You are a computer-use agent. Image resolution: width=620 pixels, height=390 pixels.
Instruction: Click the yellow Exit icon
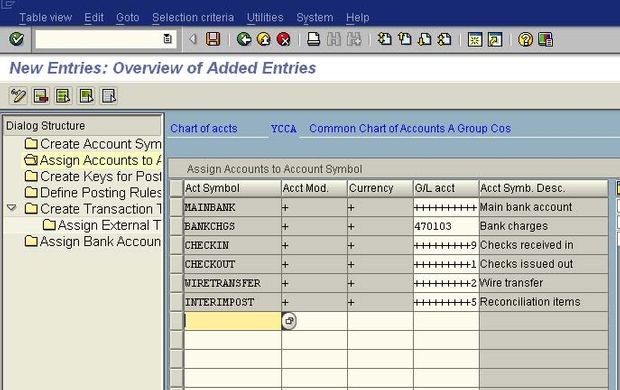pyautogui.click(x=264, y=39)
